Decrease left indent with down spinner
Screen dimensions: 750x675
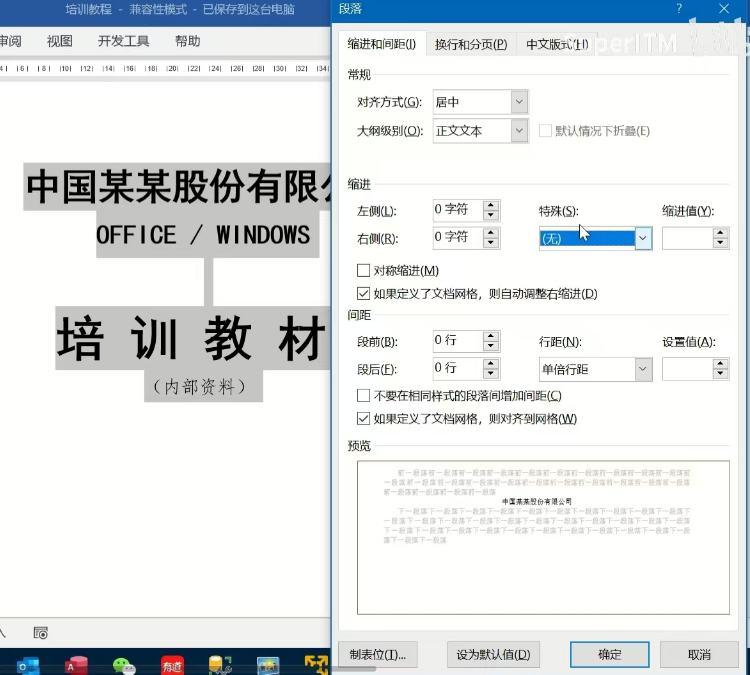point(491,215)
